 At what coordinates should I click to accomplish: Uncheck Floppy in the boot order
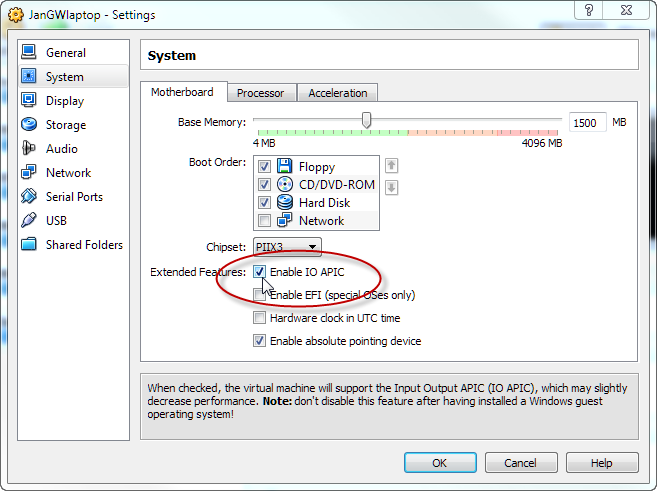[x=265, y=167]
